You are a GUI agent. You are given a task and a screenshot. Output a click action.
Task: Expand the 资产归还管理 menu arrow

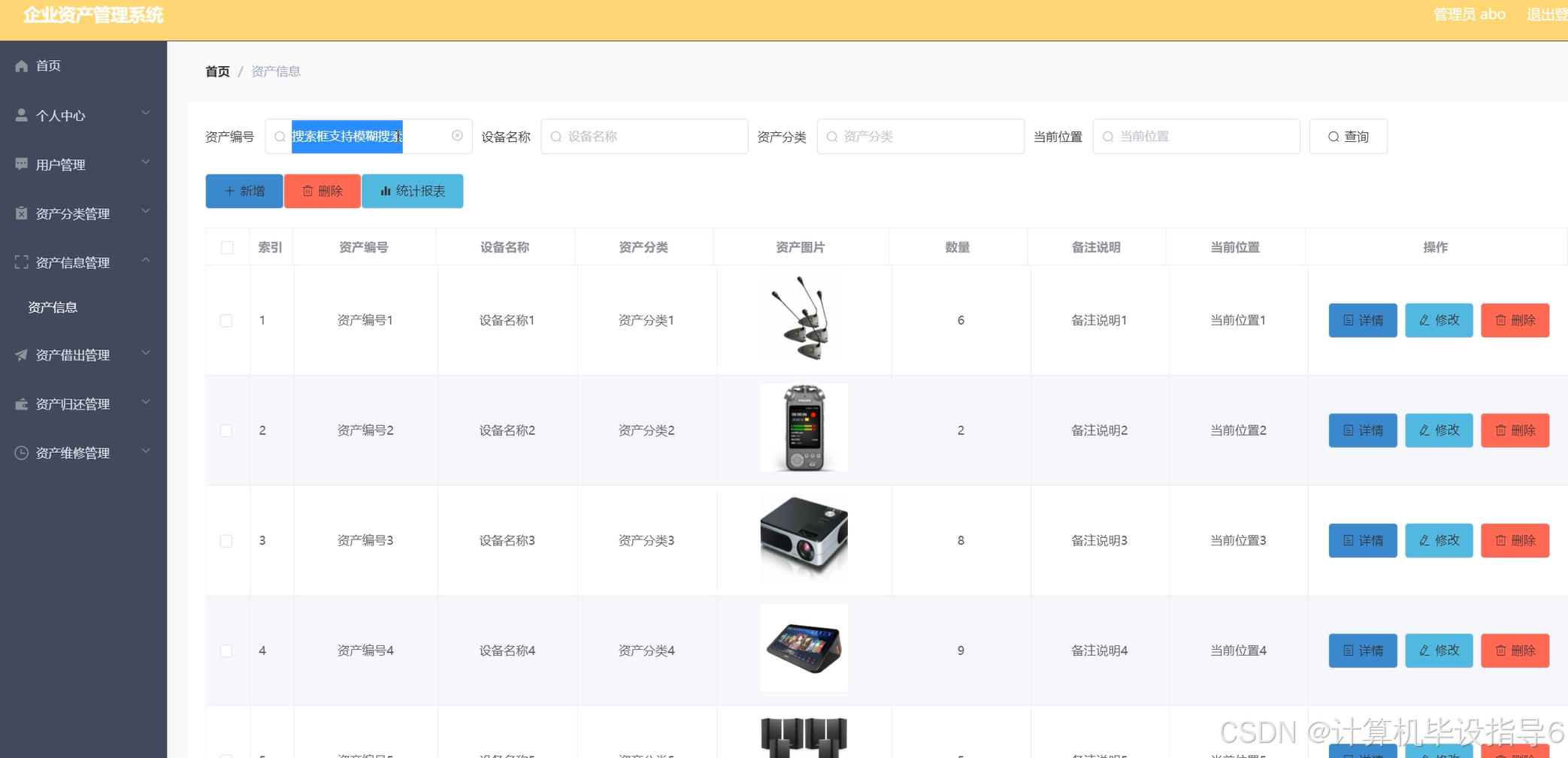coord(146,403)
